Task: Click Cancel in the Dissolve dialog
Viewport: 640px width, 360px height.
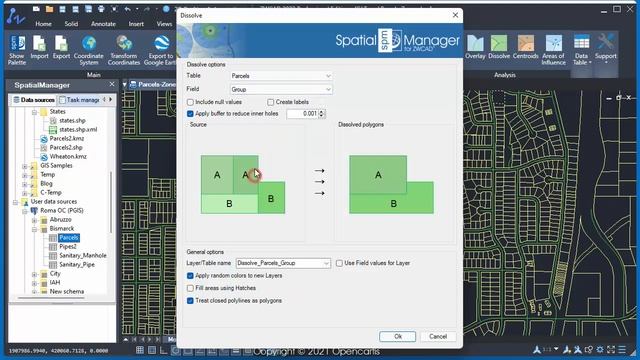Action: click(x=438, y=337)
